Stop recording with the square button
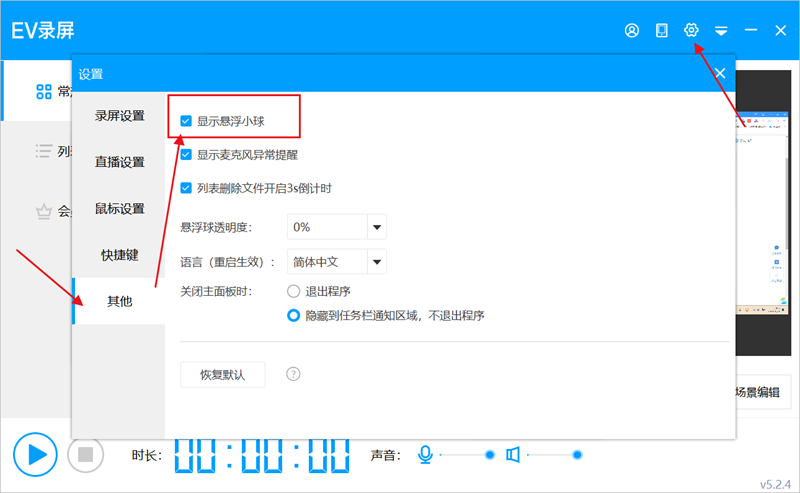The image size is (800, 493). point(85,454)
